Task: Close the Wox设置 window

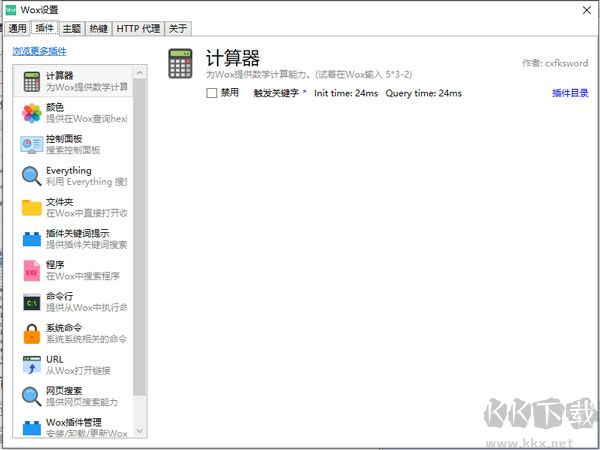Action: tap(587, 10)
